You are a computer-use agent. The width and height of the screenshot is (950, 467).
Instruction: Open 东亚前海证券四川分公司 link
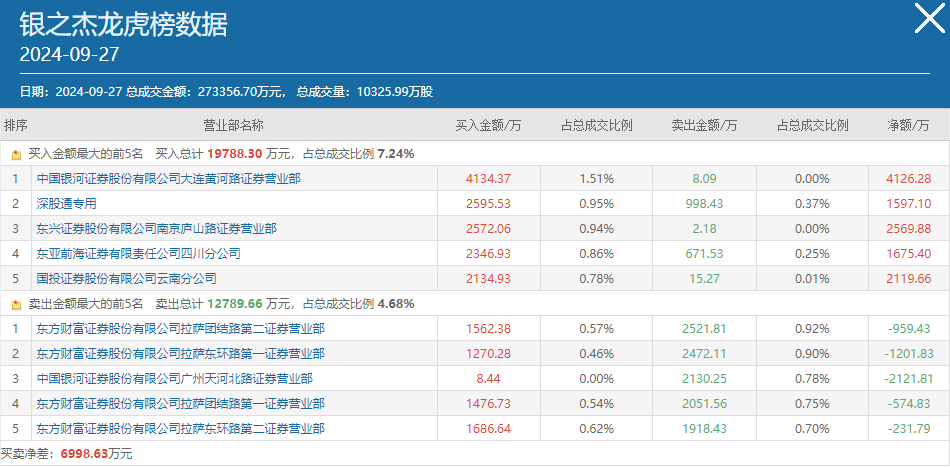click(138, 253)
